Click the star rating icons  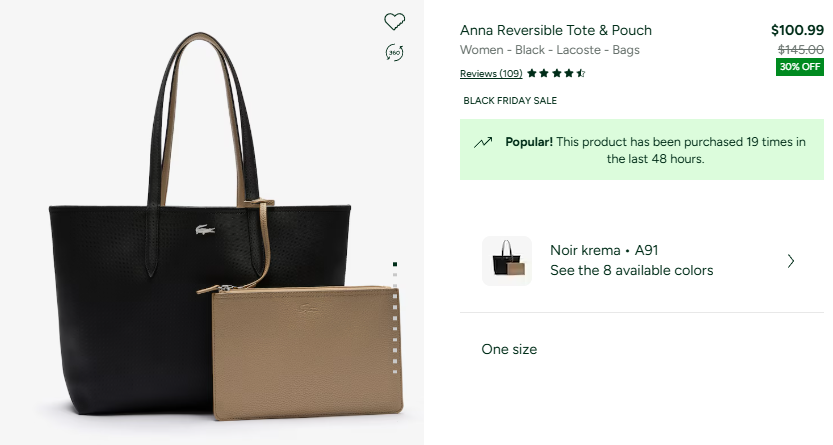coord(556,73)
